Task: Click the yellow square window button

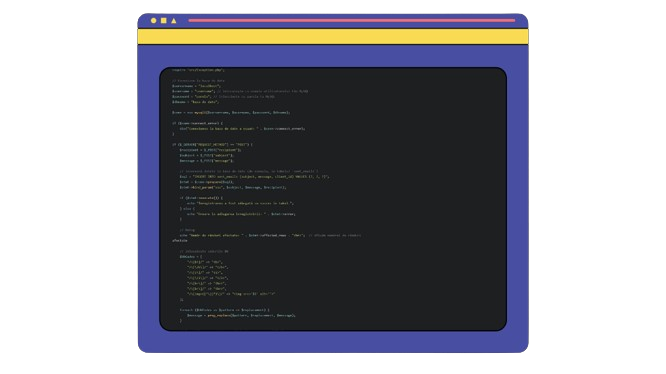Action: tap(164, 20)
